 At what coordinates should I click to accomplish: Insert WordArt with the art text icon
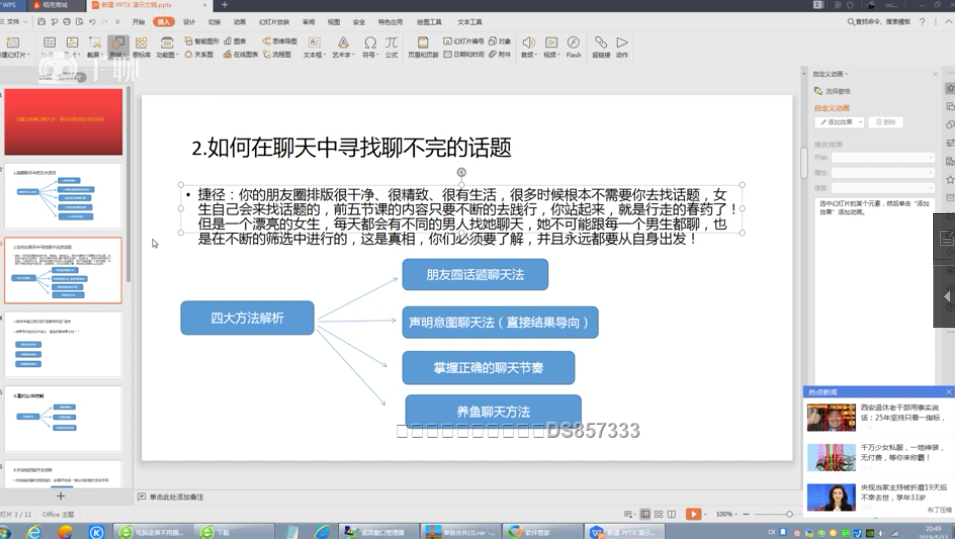(343, 46)
